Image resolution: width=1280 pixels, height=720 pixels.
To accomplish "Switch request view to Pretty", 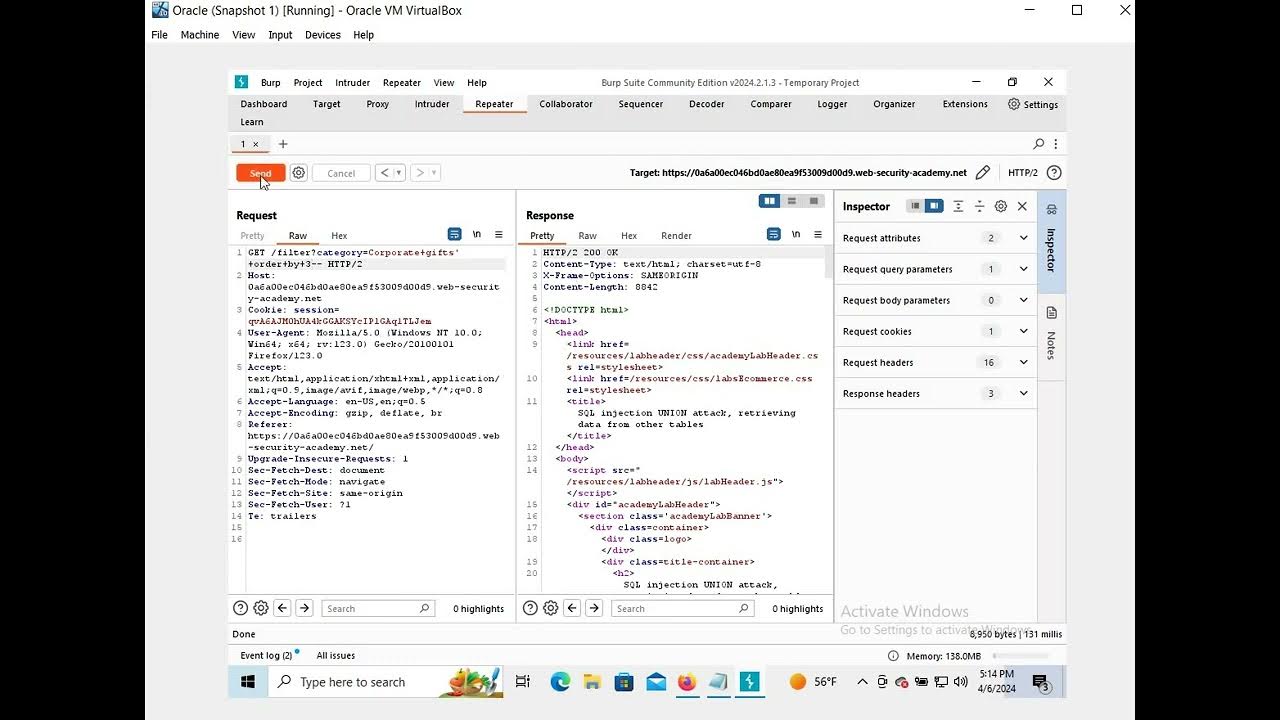I will tap(252, 236).
